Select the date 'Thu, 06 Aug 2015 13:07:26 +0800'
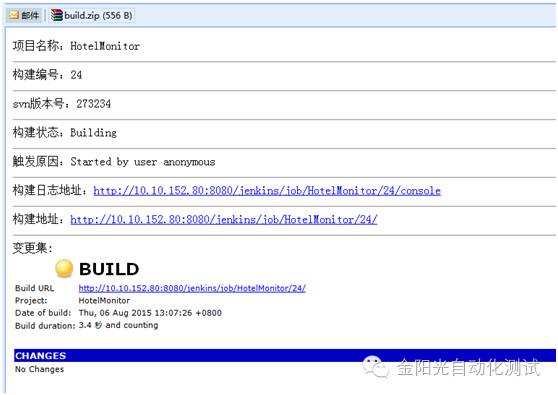The height and width of the screenshot is (395, 558). [150, 313]
